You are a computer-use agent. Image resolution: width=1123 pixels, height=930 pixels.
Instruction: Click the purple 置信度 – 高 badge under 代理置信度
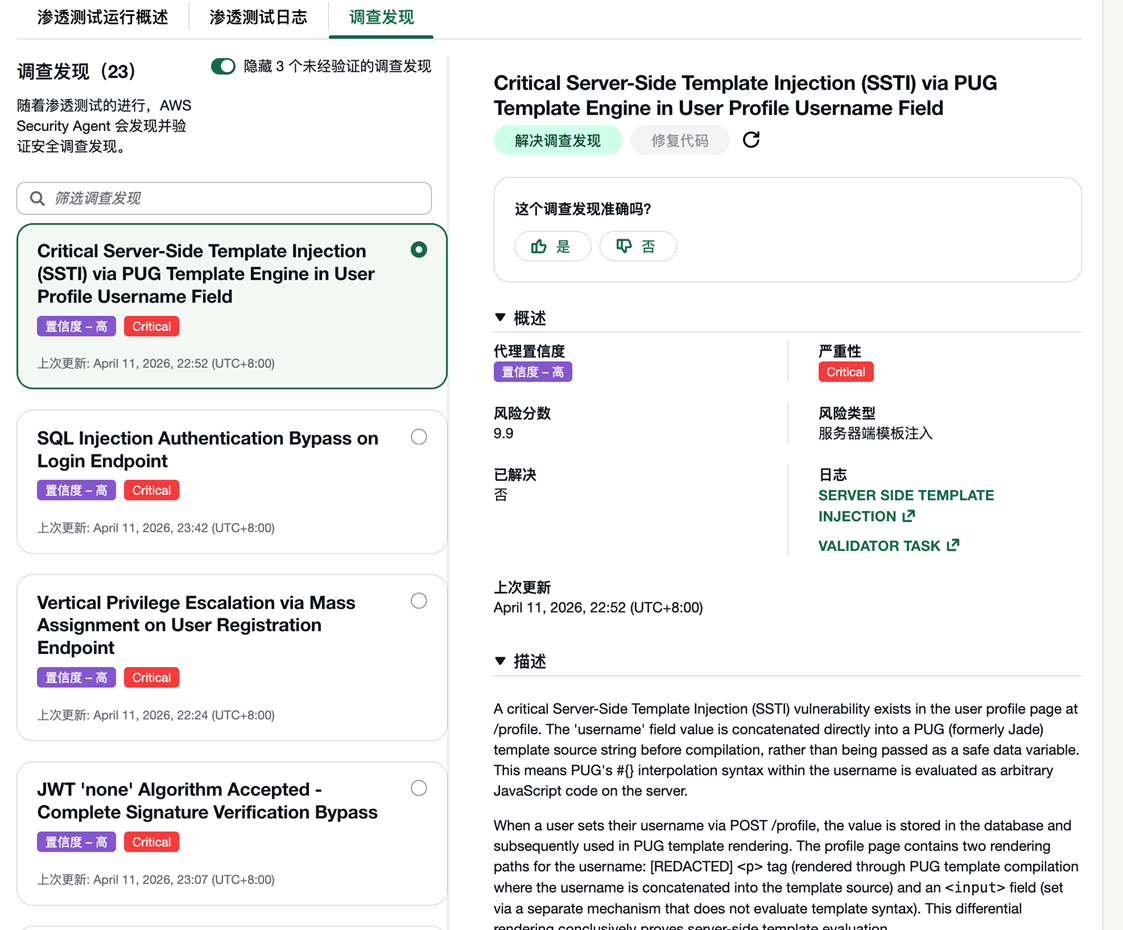tap(533, 372)
